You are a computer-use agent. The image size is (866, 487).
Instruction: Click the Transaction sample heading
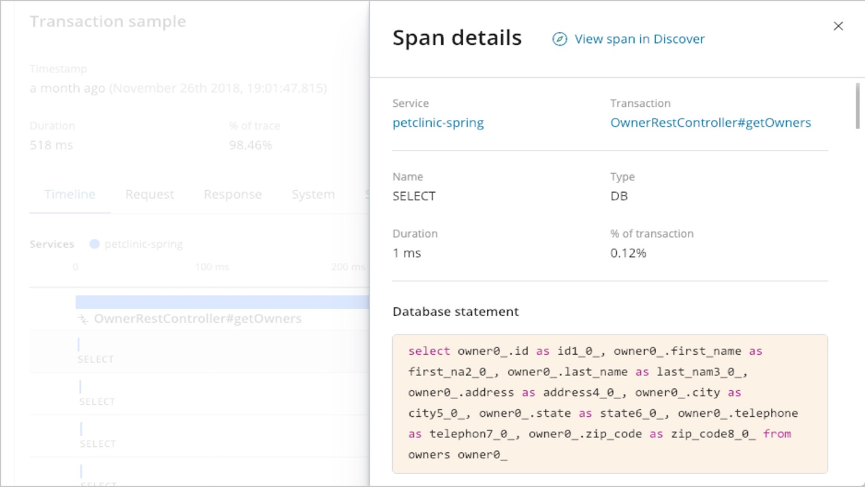(108, 21)
